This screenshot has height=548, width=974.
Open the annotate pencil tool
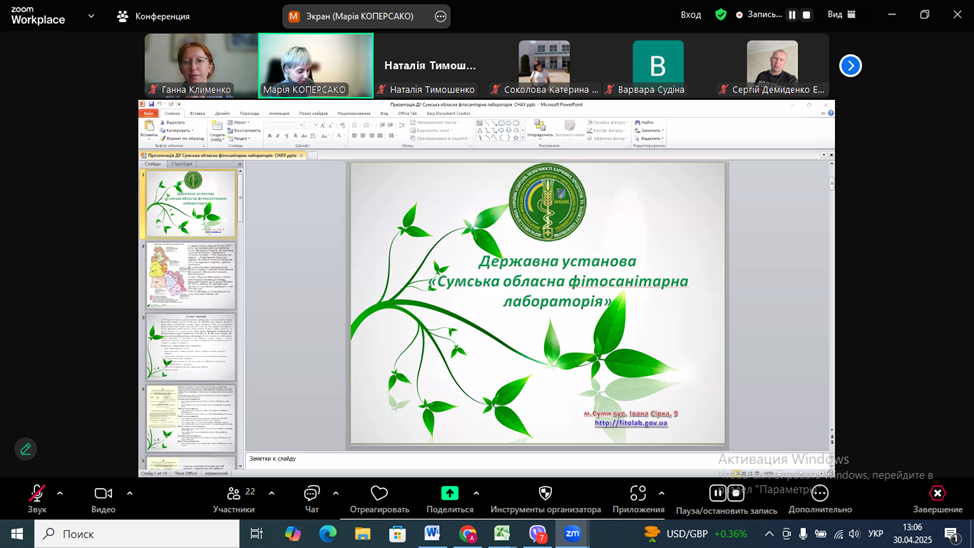coord(25,449)
